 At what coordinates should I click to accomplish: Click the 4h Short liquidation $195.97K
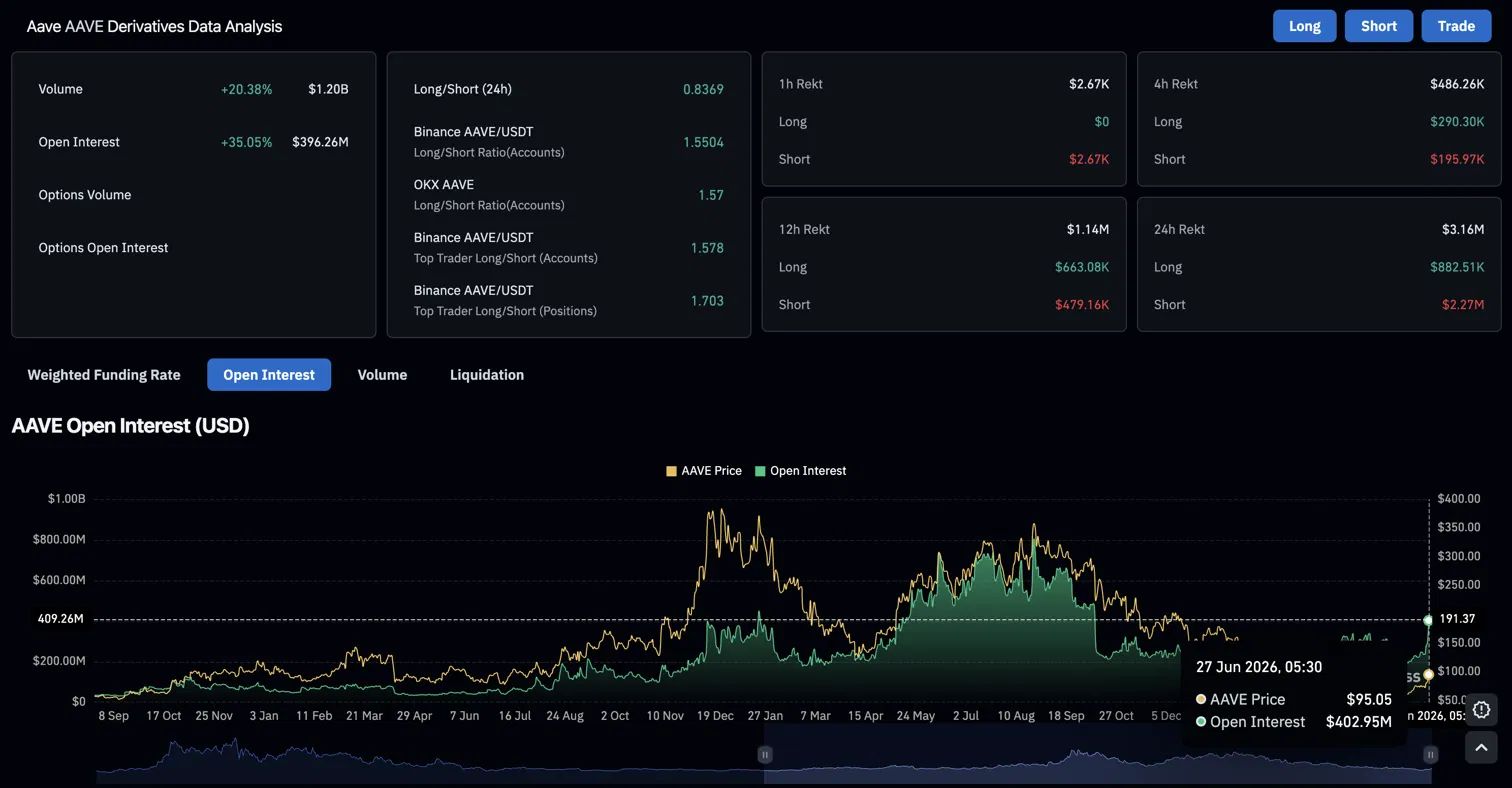(1457, 159)
